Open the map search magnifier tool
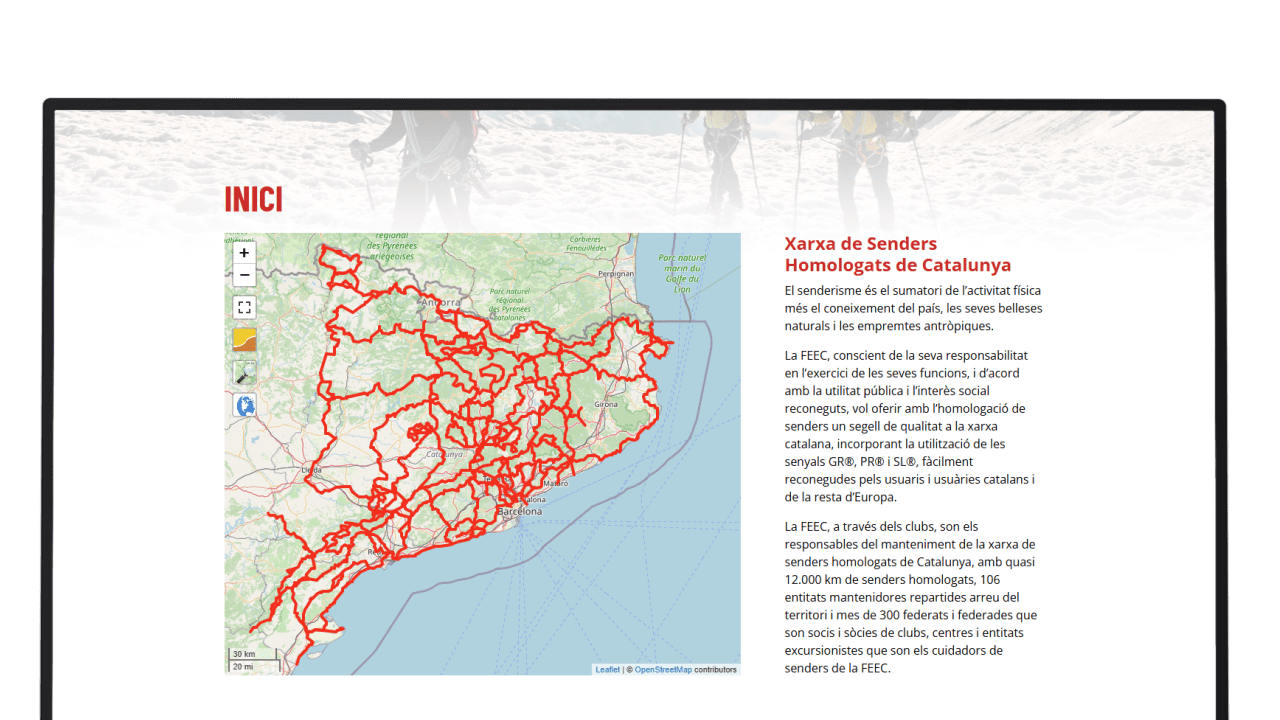Viewport: 1280px width, 720px height. point(244,373)
